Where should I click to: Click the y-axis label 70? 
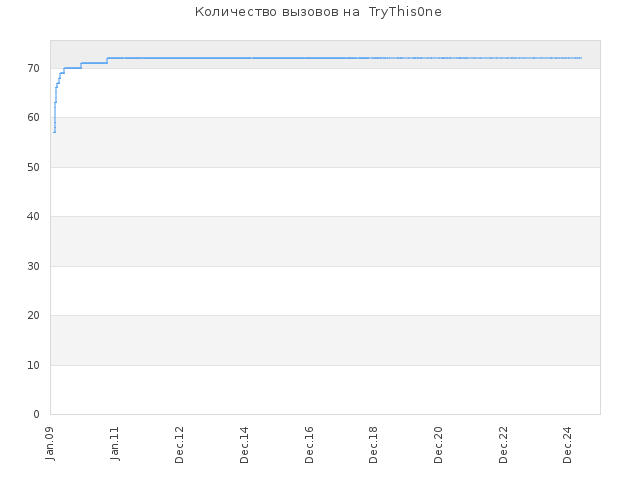[x=33, y=69]
